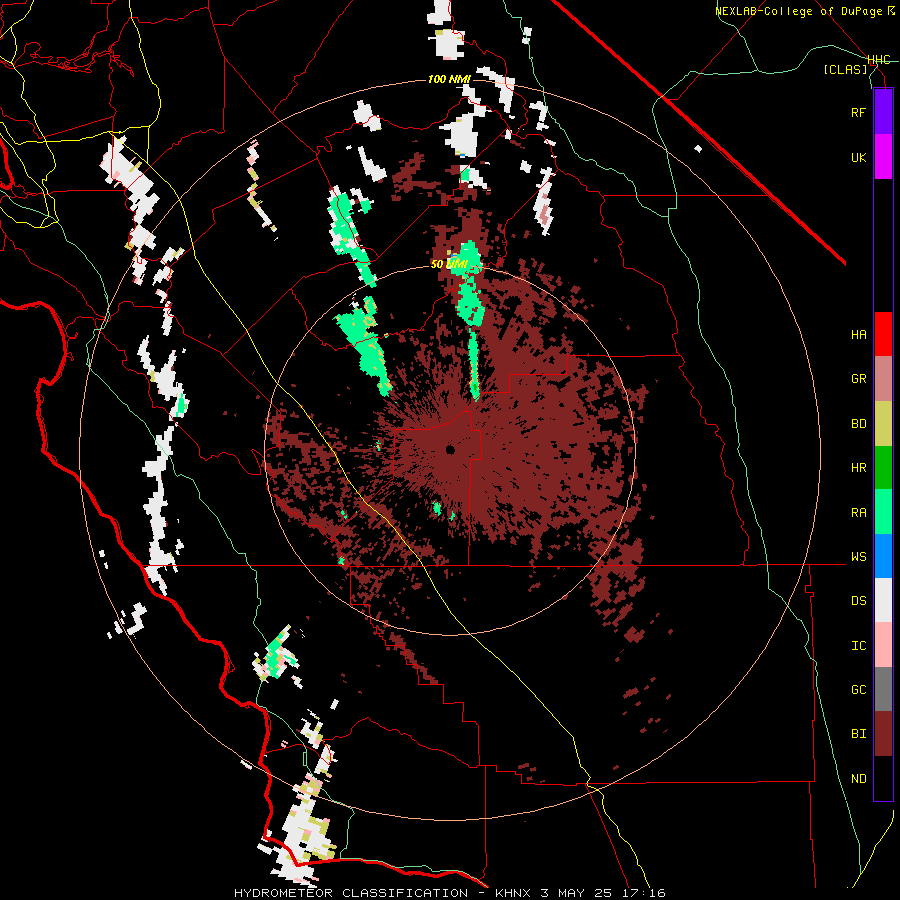Click the 100 NMI range ring label

point(449,79)
